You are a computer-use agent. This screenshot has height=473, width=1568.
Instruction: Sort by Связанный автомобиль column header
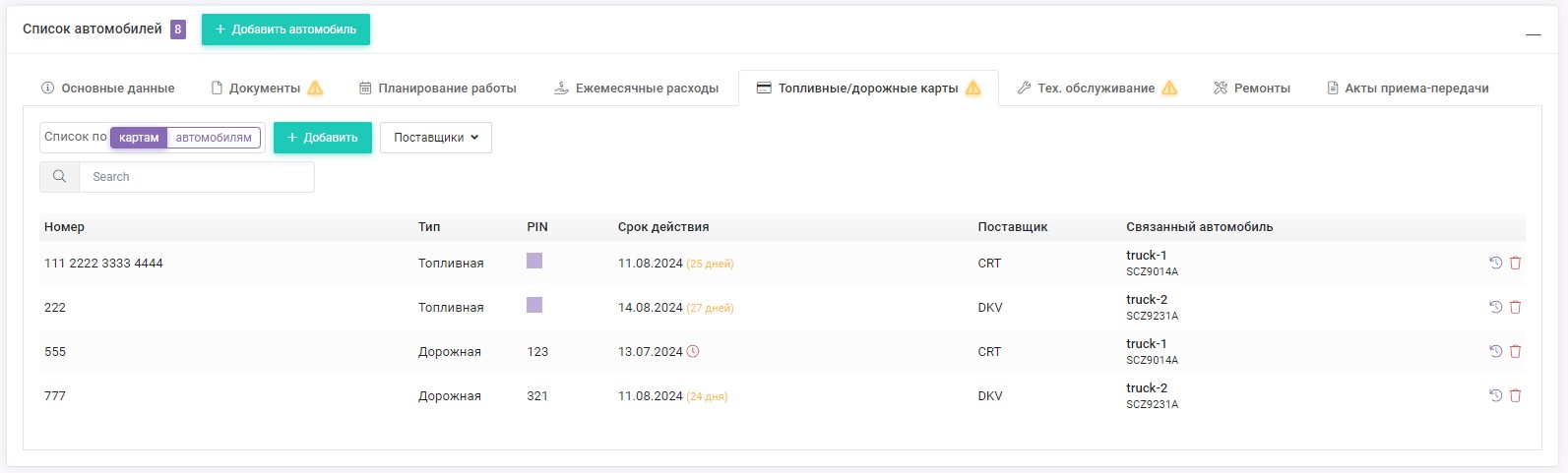[1200, 226]
